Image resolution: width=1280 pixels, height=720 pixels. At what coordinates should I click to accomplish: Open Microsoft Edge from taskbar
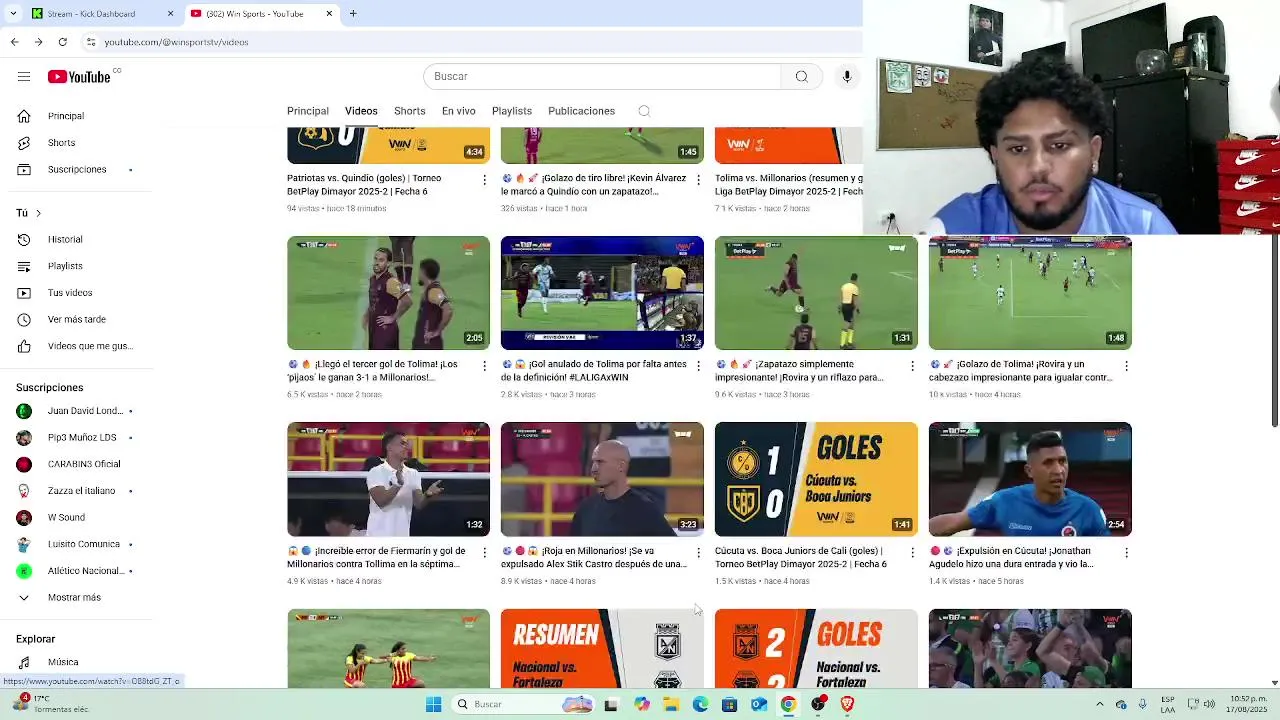pyautogui.click(x=700, y=705)
